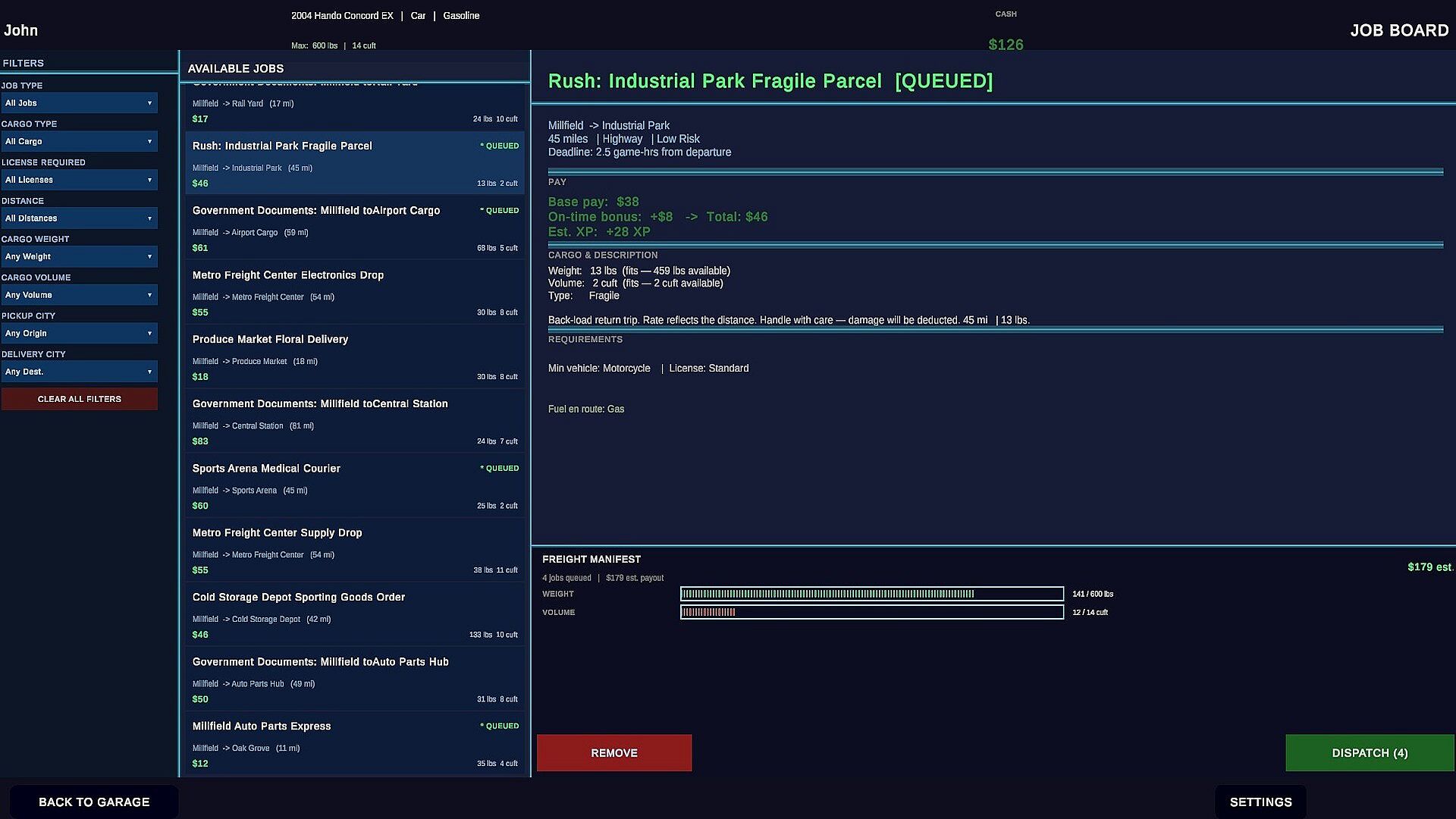
Task: Select Rush: Industrial Park Fragile Parcel job
Action: click(355, 163)
